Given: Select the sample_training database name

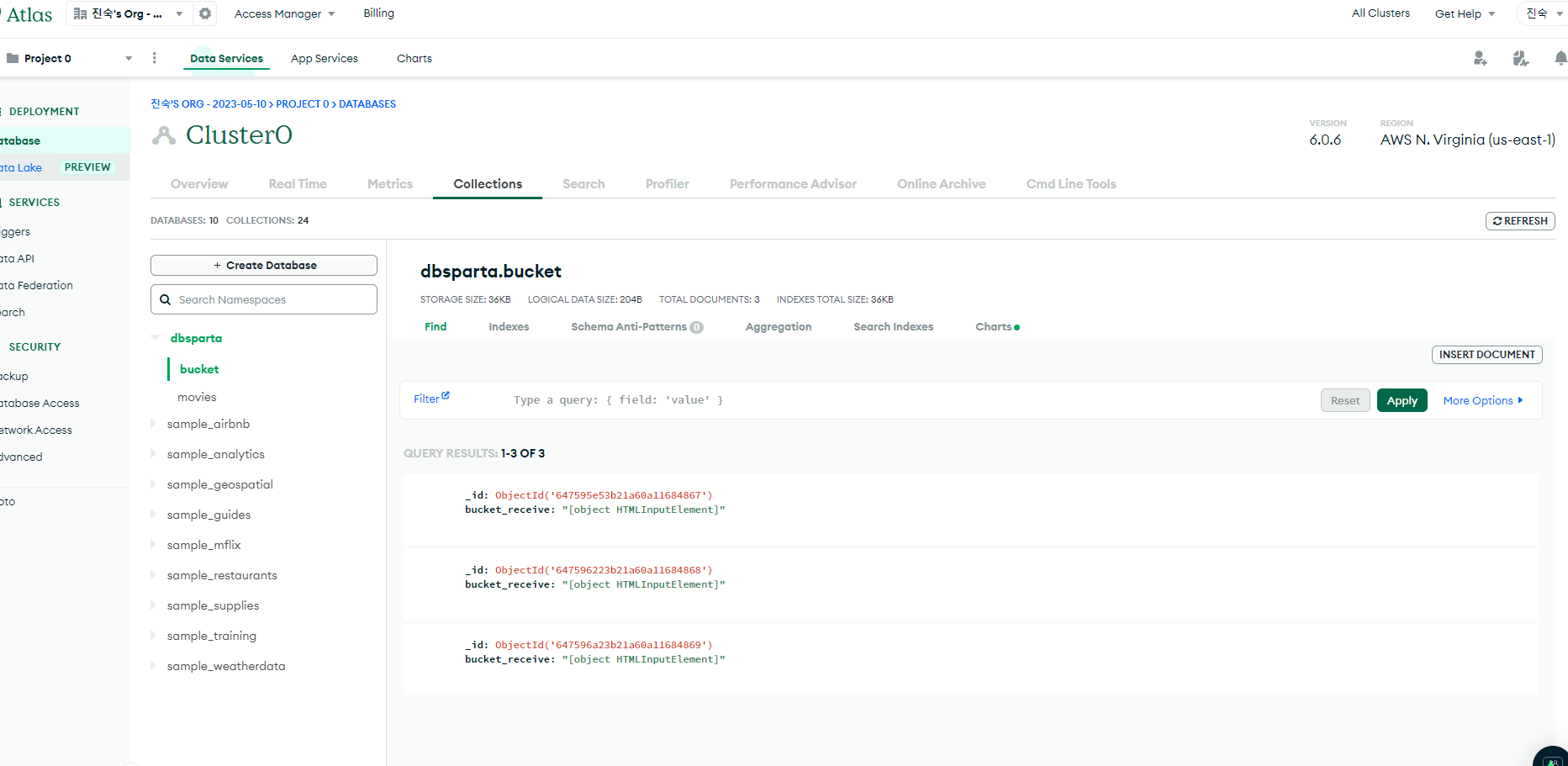Looking at the screenshot, I should click(x=212, y=636).
